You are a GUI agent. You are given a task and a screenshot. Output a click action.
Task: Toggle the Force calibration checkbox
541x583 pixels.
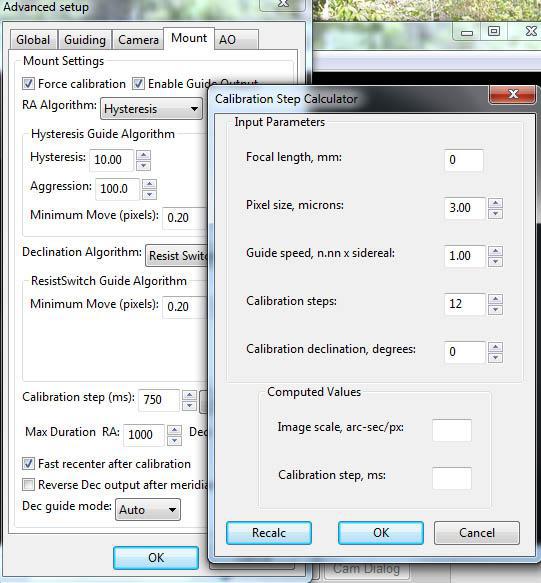pyautogui.click(x=28, y=84)
